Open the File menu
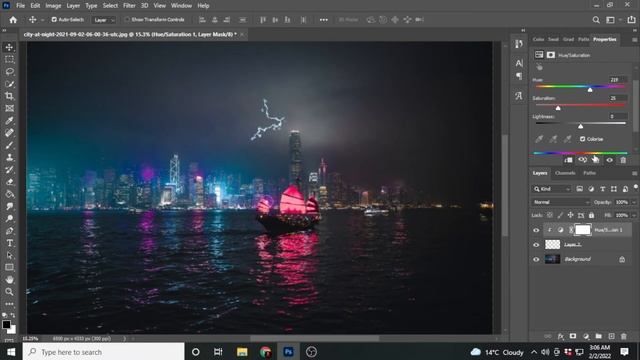The image size is (640, 360). [20, 6]
